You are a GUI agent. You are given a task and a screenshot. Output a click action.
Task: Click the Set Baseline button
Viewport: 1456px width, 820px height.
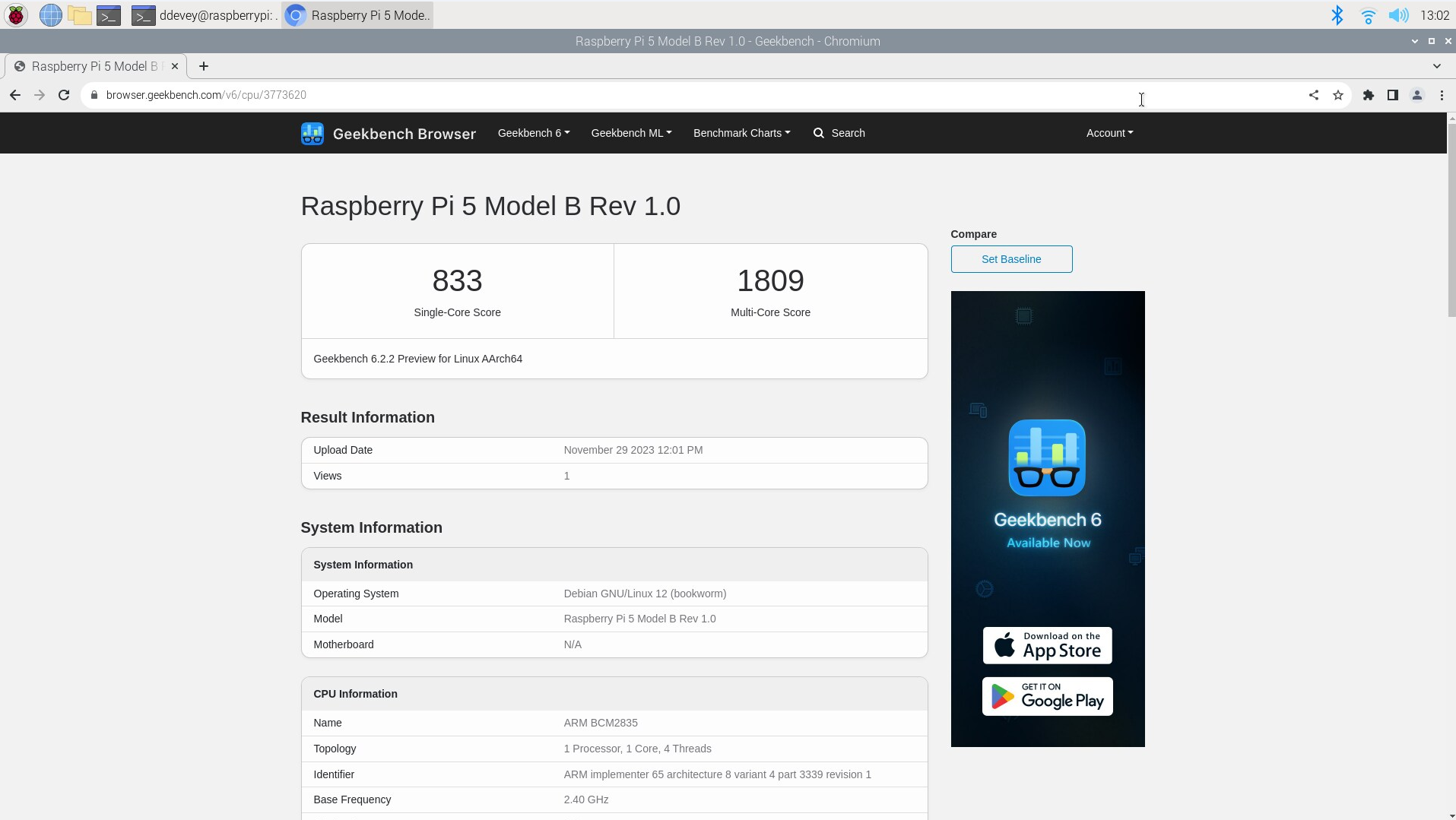[1011, 259]
